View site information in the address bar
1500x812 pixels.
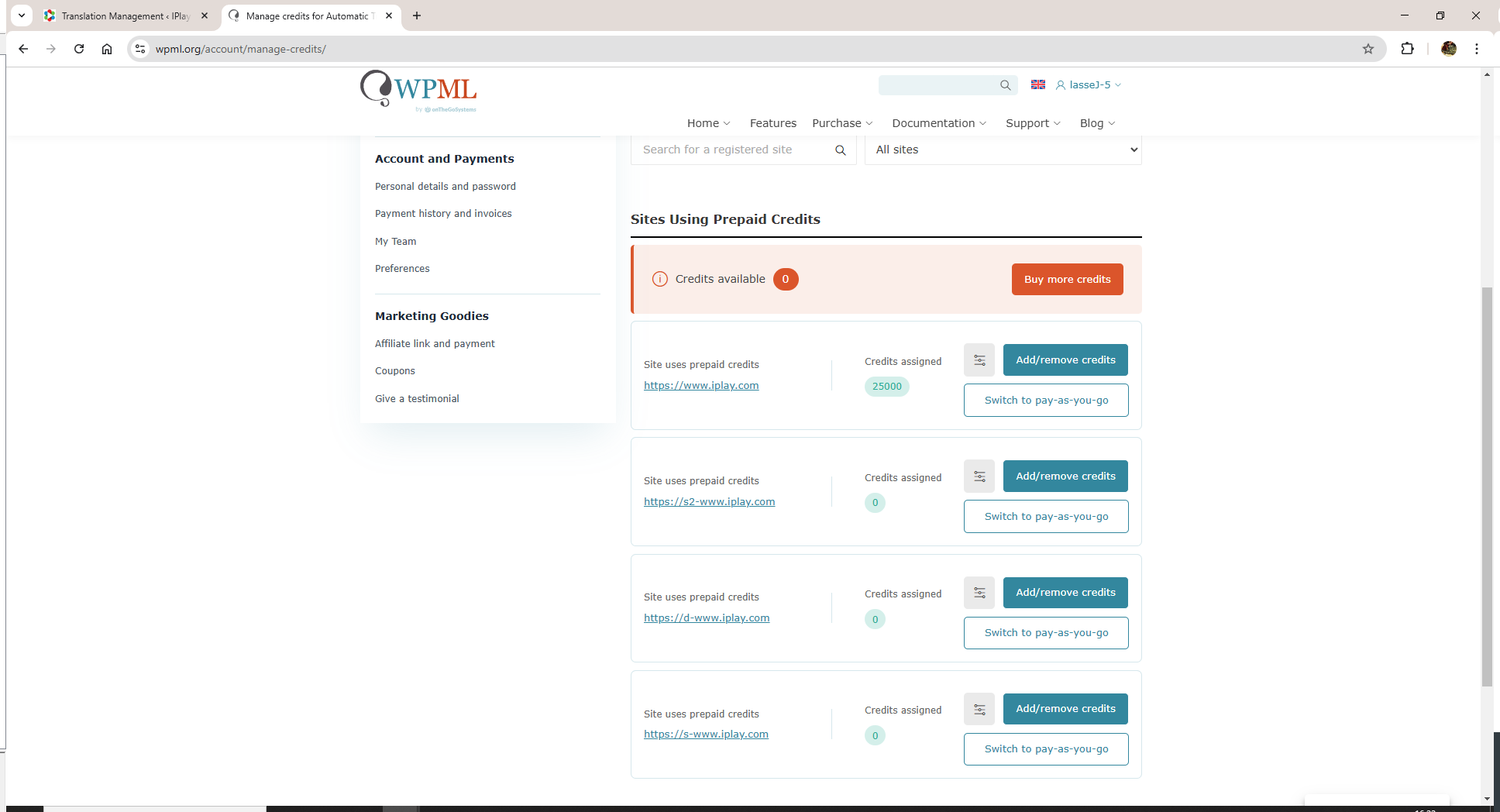140,49
